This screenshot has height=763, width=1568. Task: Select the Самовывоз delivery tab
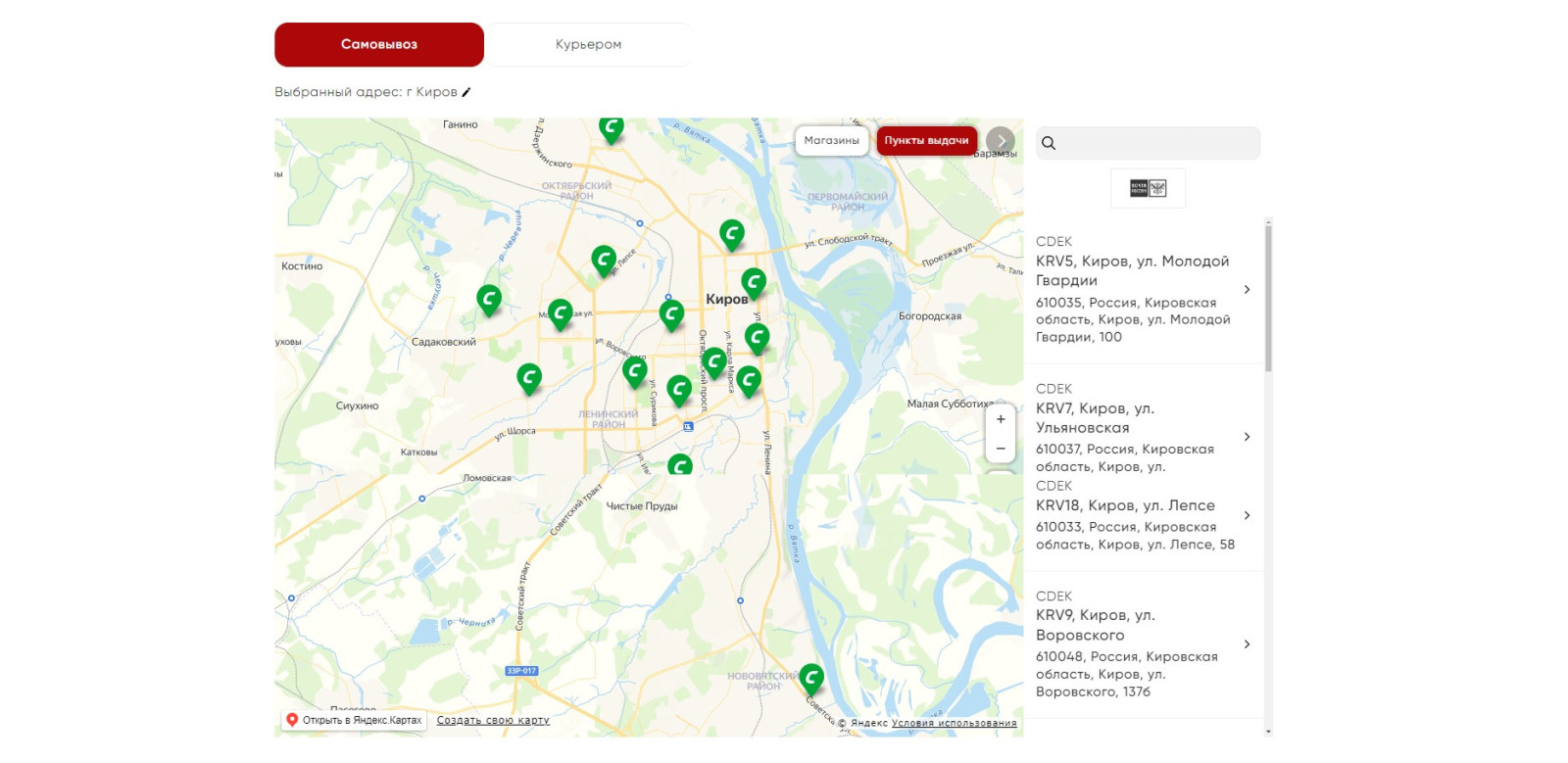[x=379, y=44]
